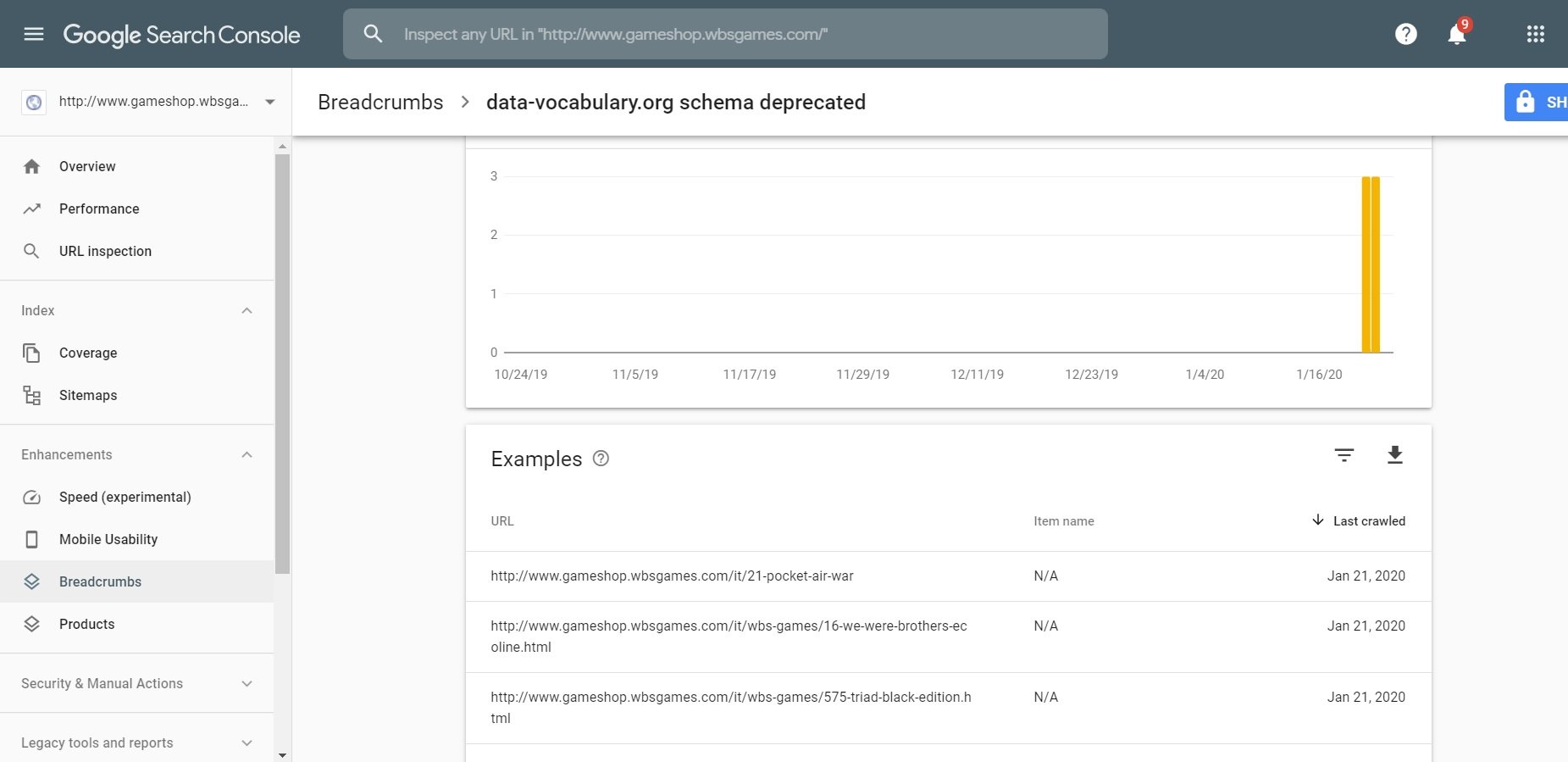The width and height of the screenshot is (1568, 762).
Task: Click the search magnifier in URL bar
Action: click(x=373, y=34)
